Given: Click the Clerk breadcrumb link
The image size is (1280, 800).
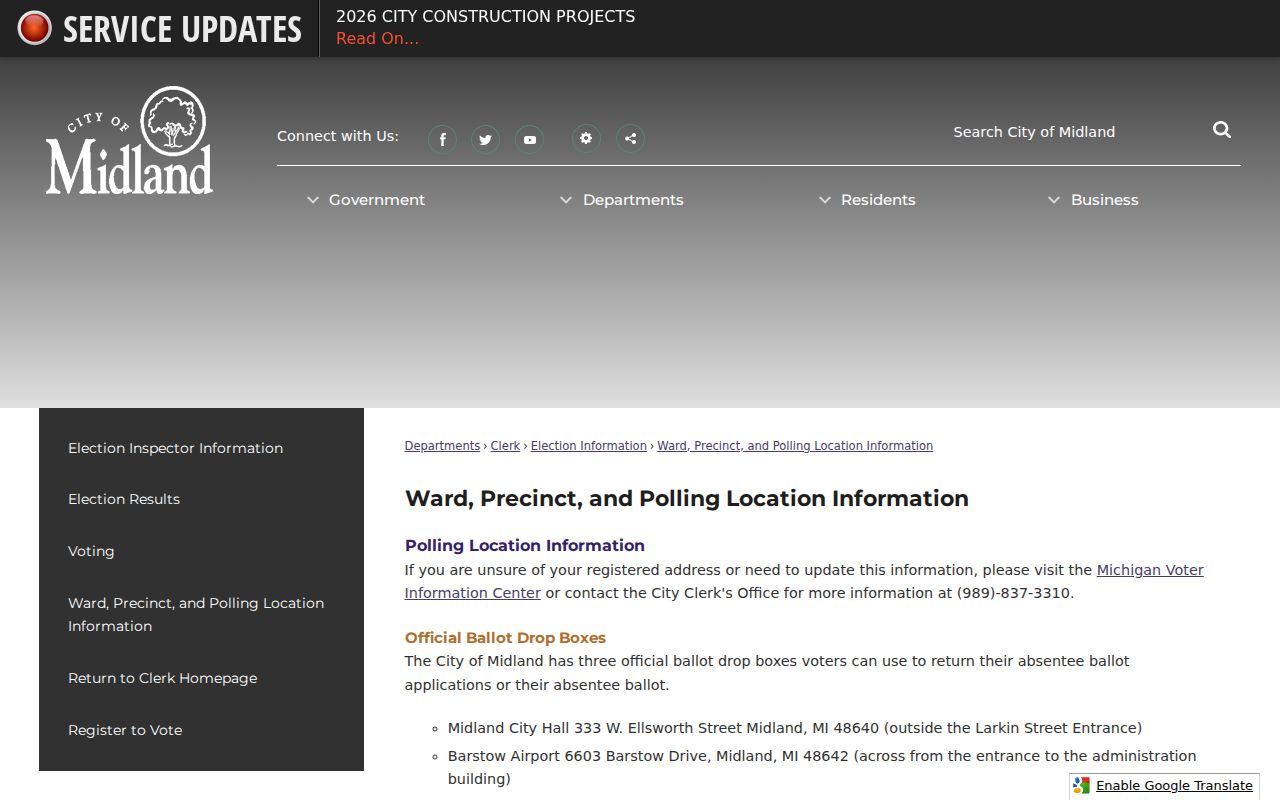Looking at the screenshot, I should 505,446.
